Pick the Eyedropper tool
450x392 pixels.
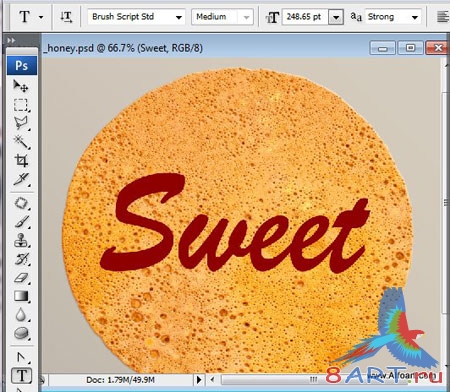(21, 179)
